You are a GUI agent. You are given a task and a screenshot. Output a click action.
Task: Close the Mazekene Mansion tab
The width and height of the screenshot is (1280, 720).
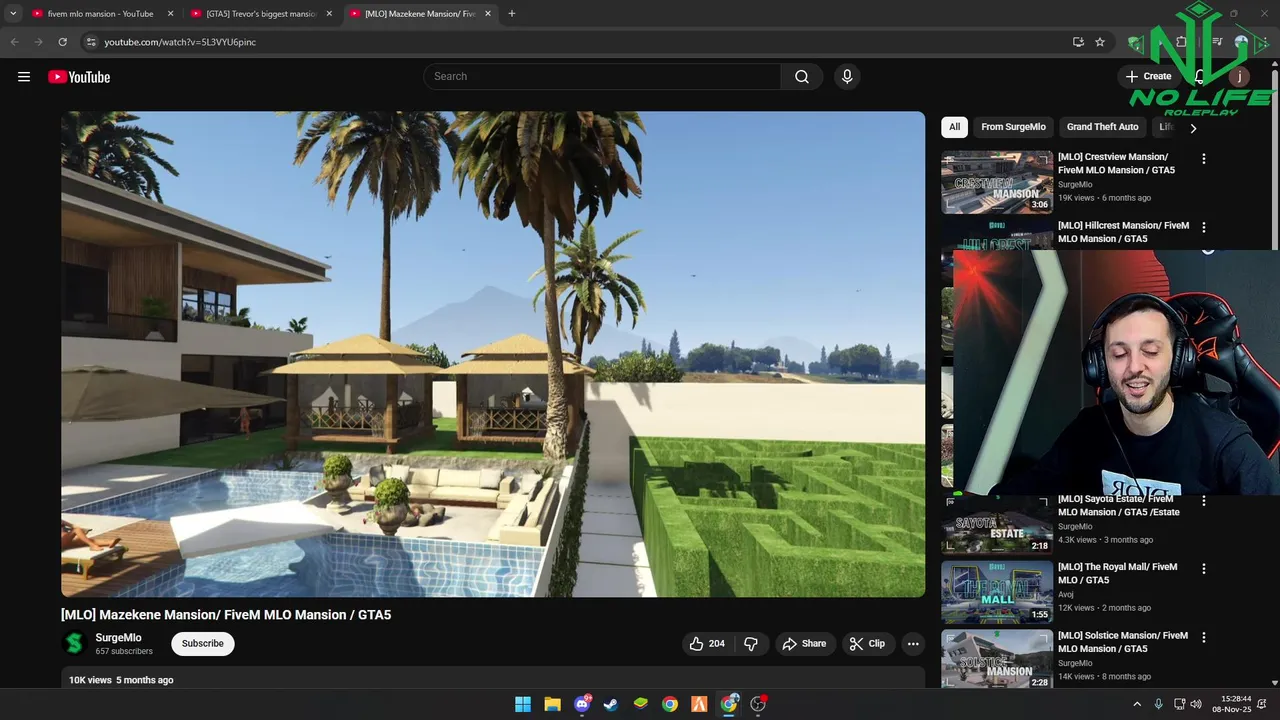pyautogui.click(x=488, y=14)
